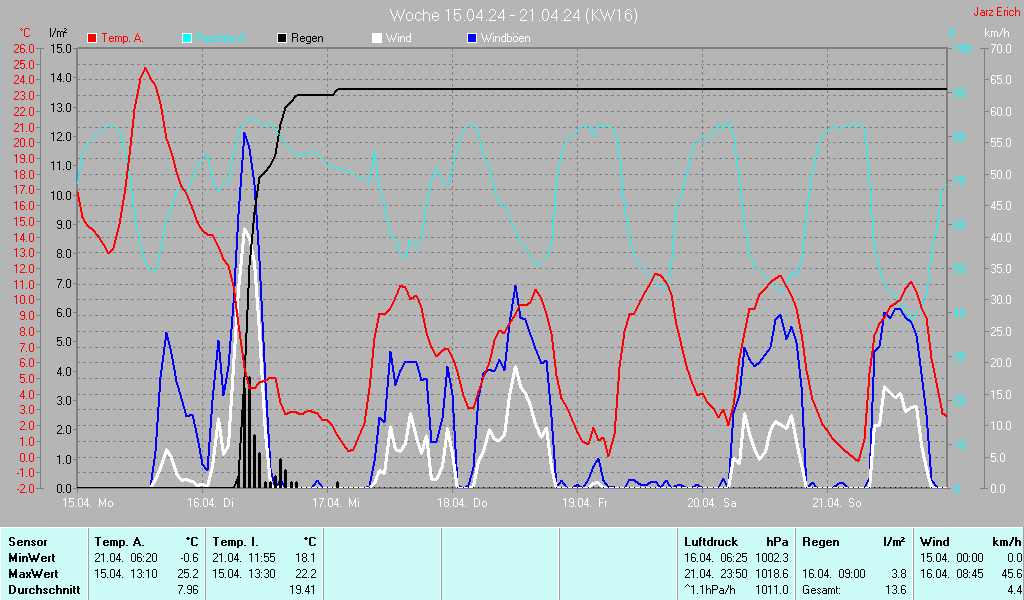Viewport: 1024px width, 600px height.
Task: Click the 18.04. Do date axis label
Action: pyautogui.click(x=462, y=503)
